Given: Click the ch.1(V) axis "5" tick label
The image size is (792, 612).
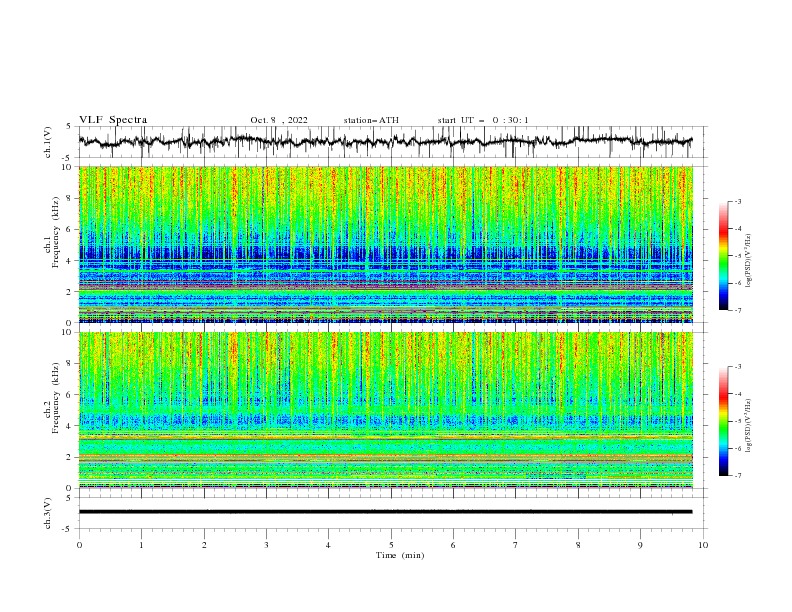Looking at the screenshot, I should (x=70, y=127).
